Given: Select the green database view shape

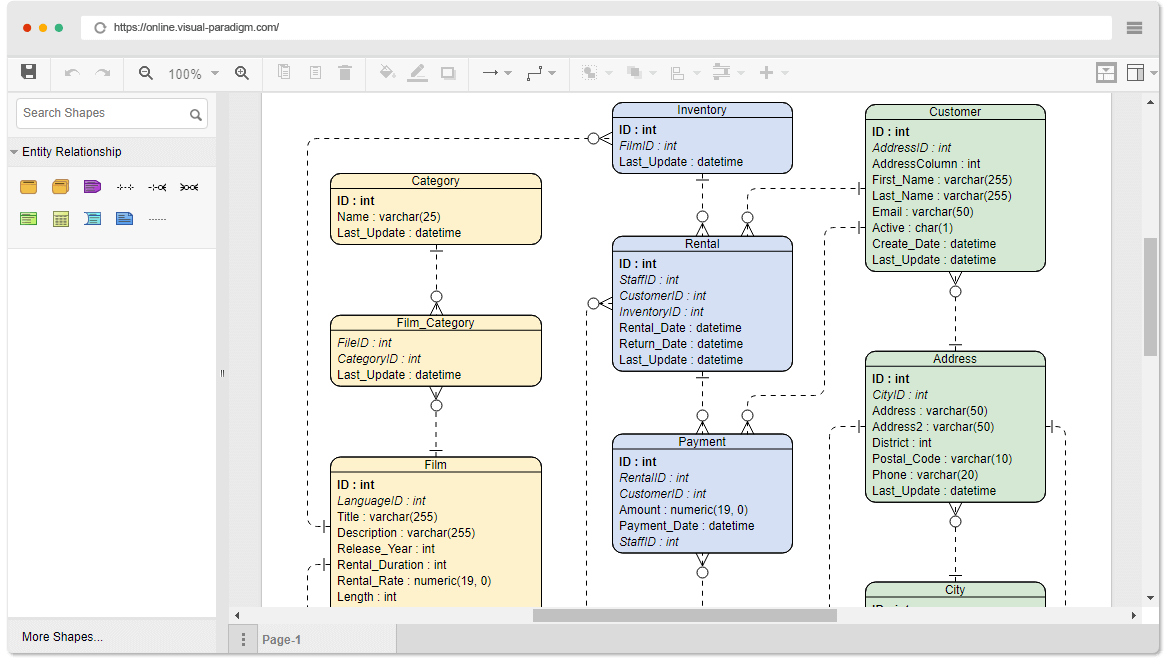Looking at the screenshot, I should 29,219.
